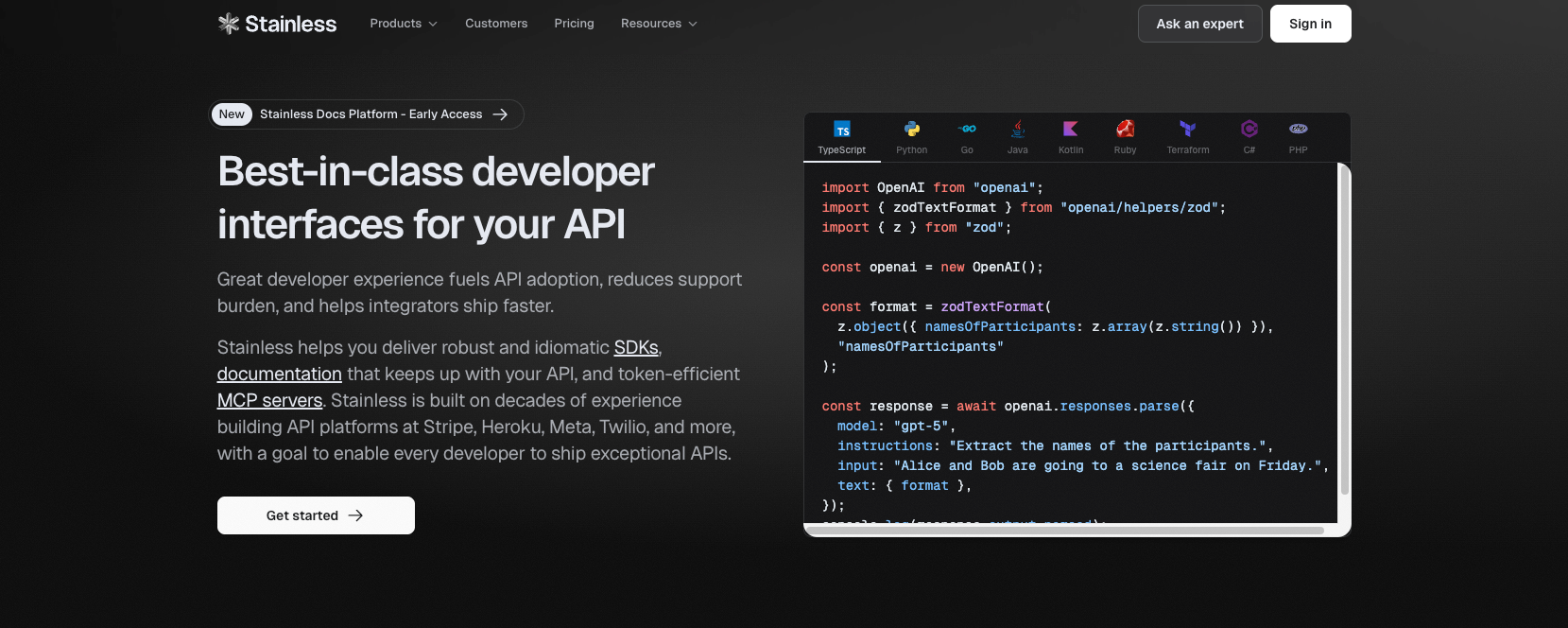Click the Stainless logo
This screenshot has width=1568, height=628.
277,24
